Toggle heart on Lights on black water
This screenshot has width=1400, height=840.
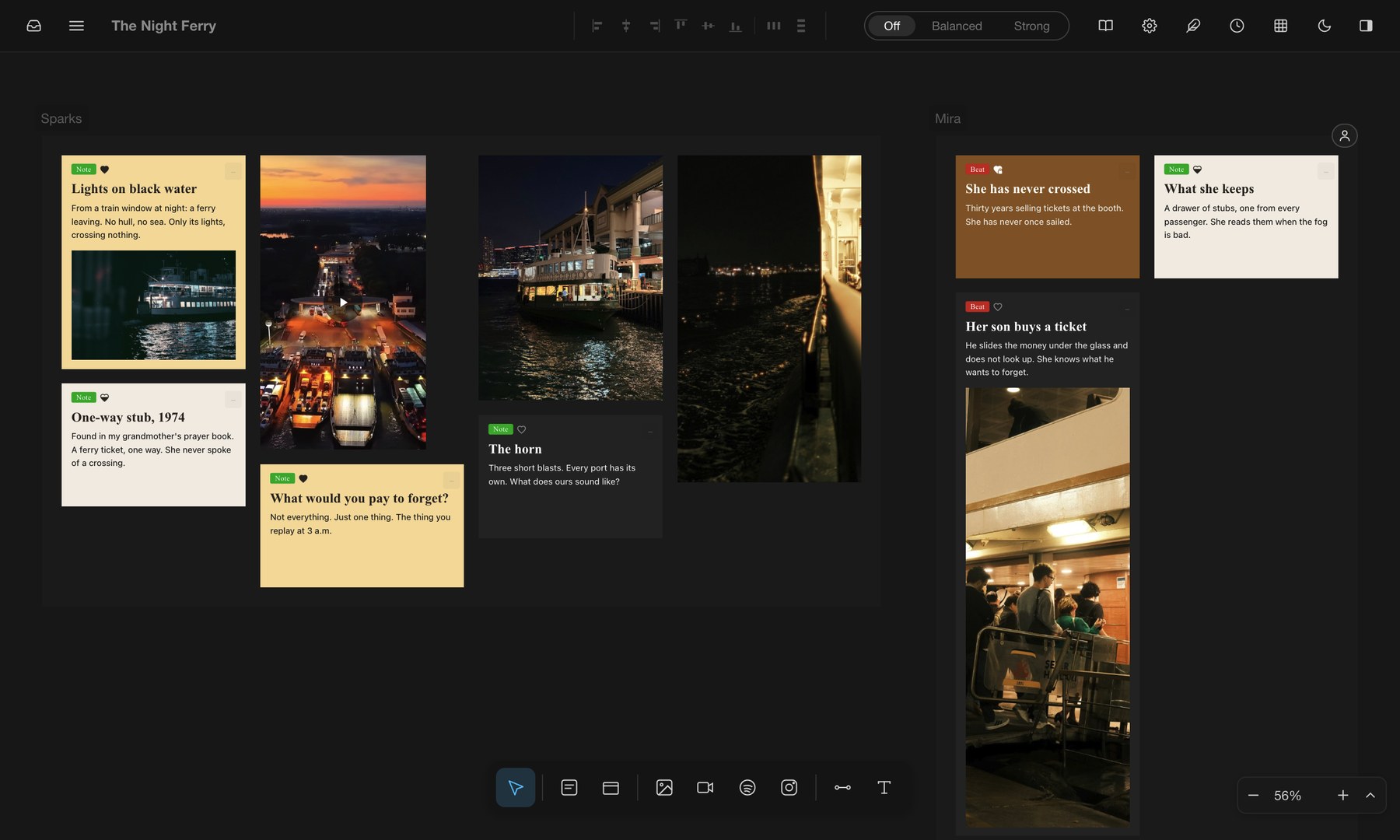point(104,170)
